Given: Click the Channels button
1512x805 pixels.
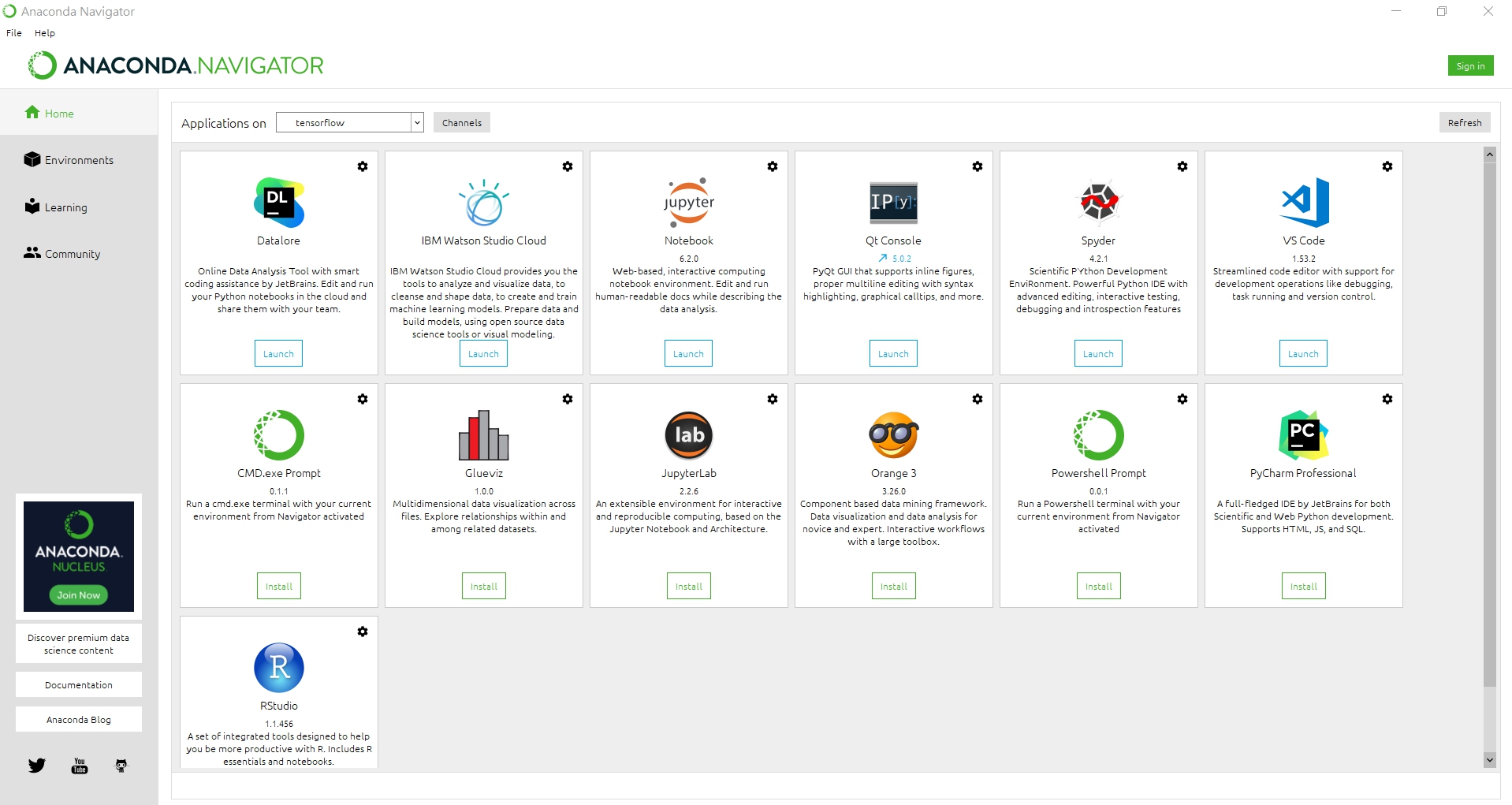Looking at the screenshot, I should click(x=462, y=122).
